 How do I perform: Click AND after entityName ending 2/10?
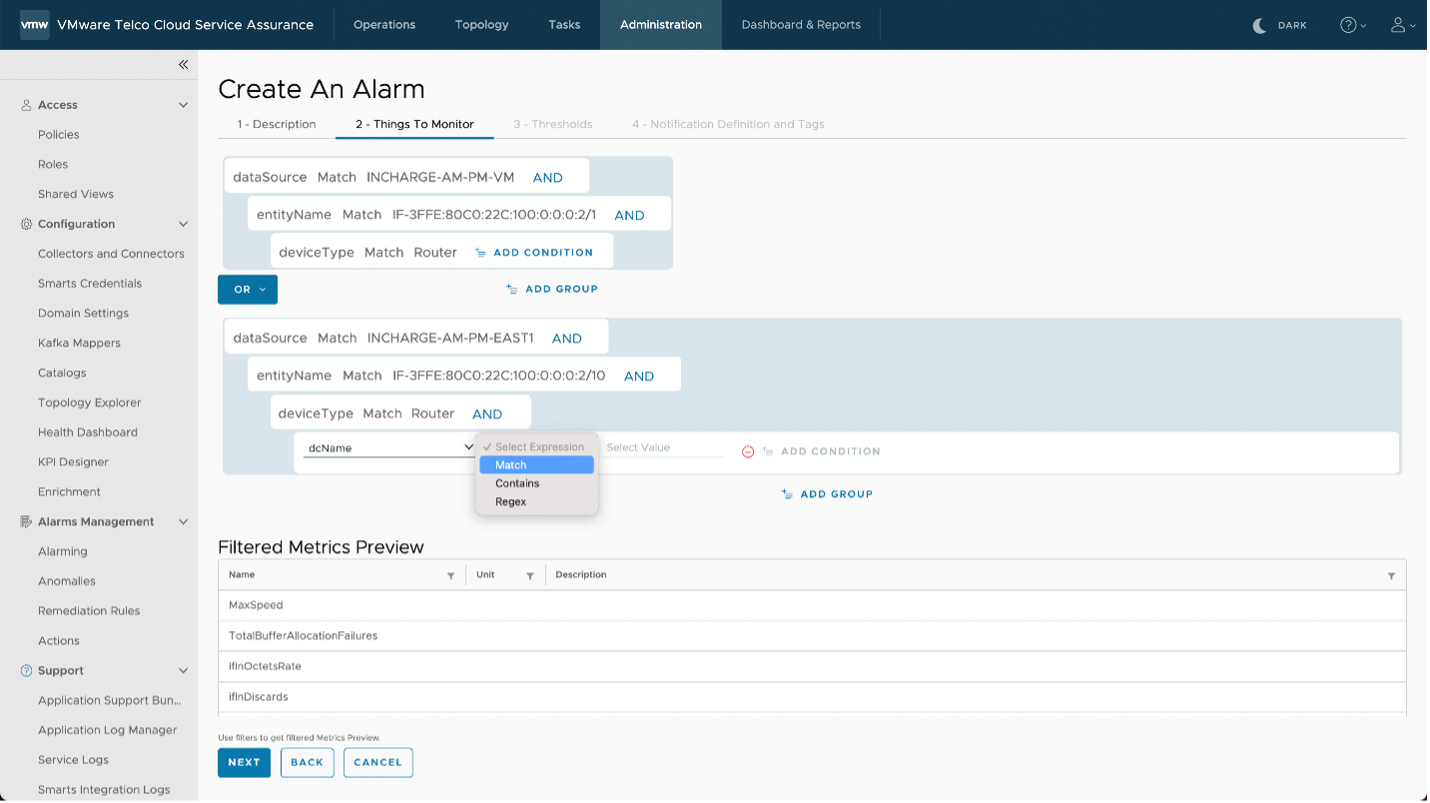click(639, 377)
